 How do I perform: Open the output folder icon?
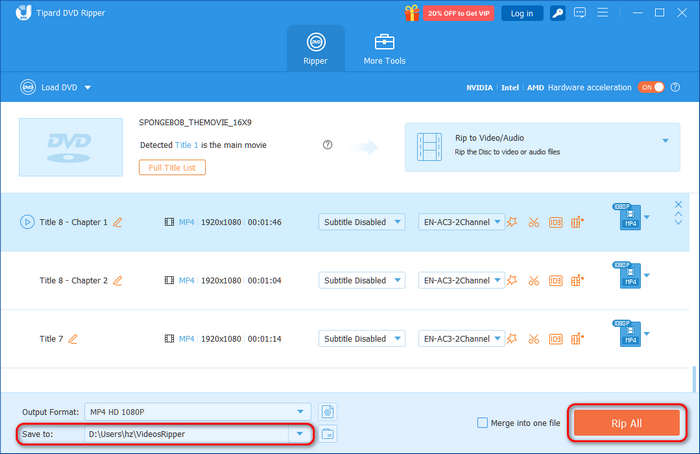pos(328,434)
